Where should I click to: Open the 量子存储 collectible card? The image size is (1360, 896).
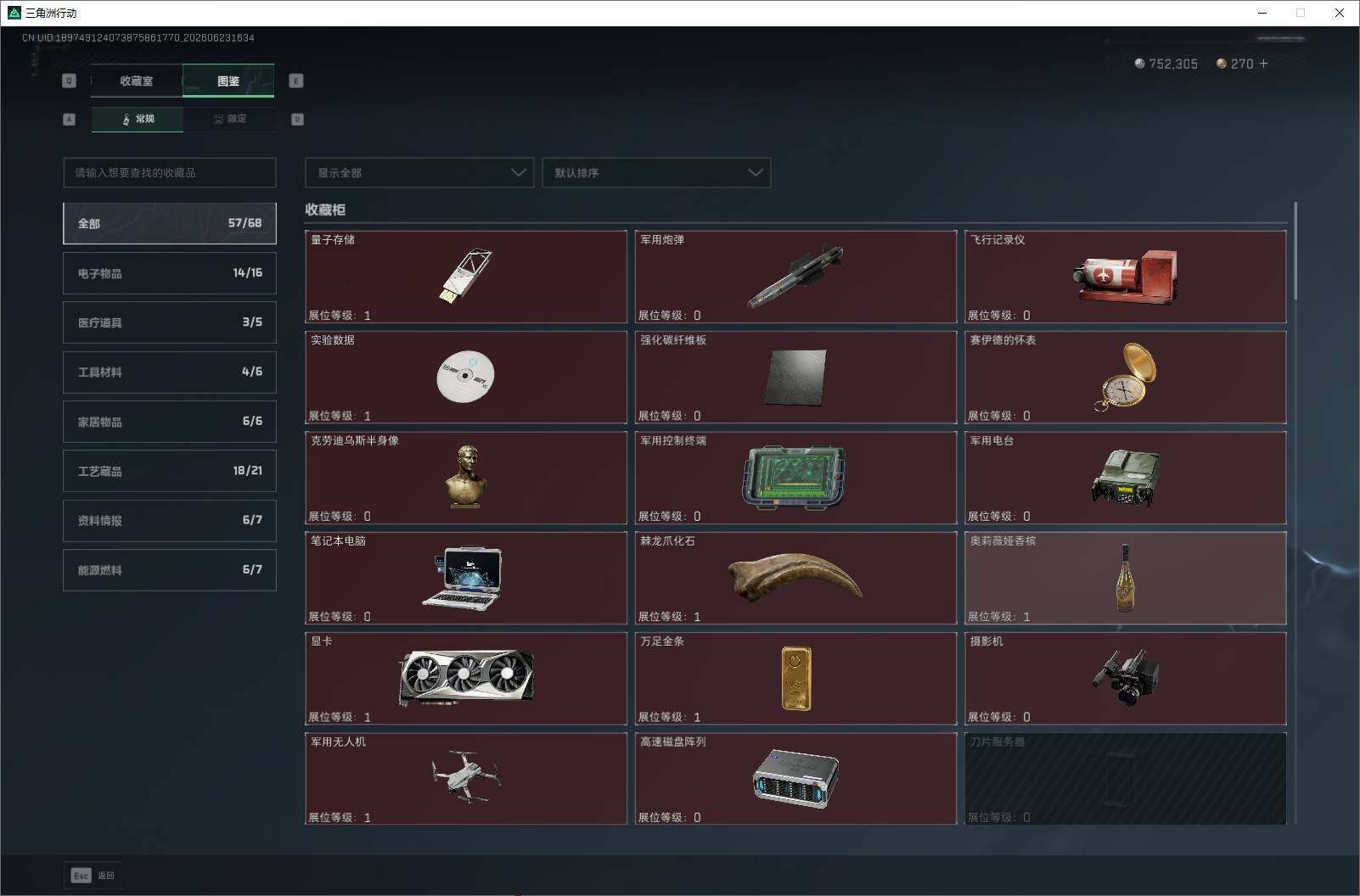465,277
